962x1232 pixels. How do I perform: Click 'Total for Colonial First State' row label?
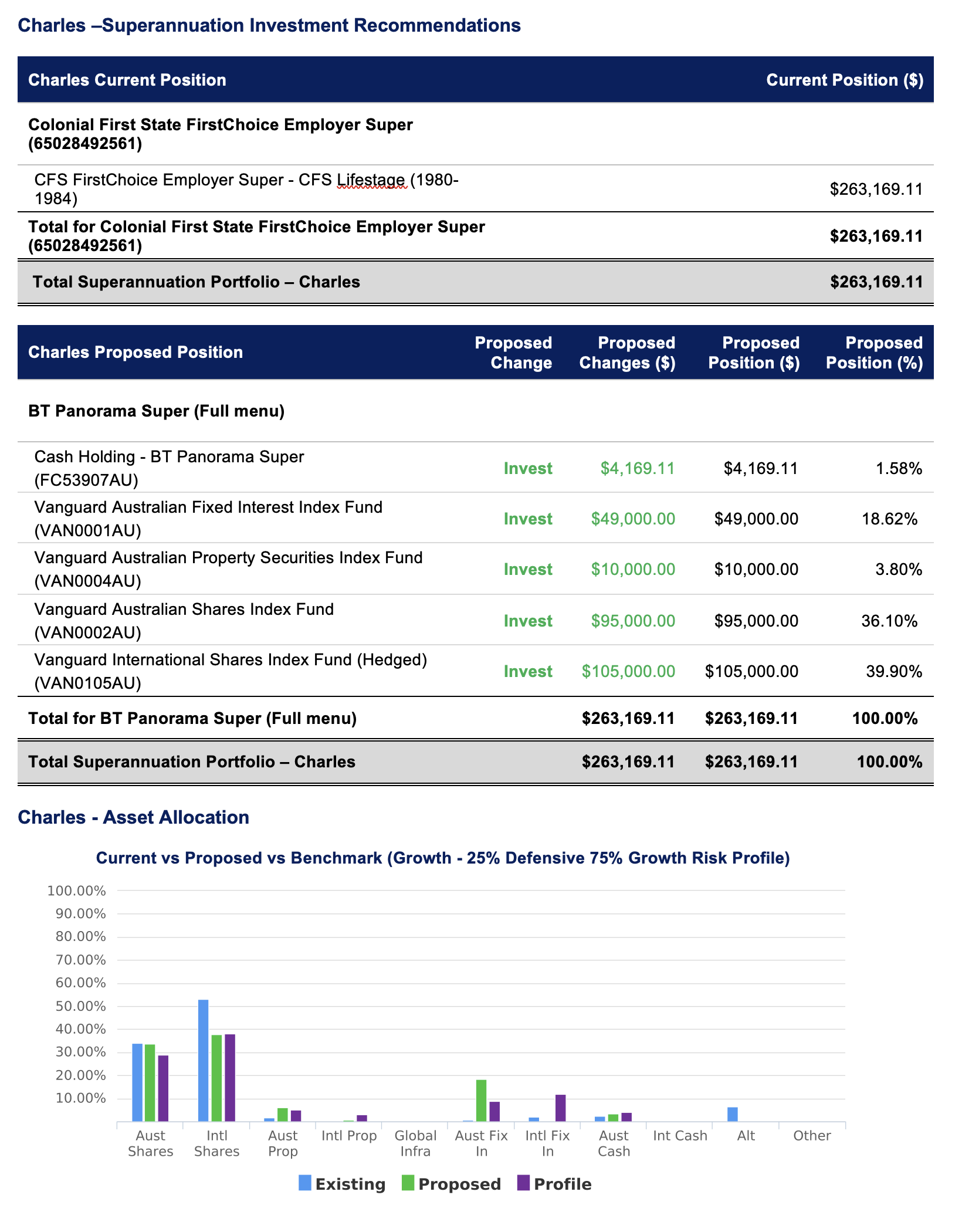[256, 236]
